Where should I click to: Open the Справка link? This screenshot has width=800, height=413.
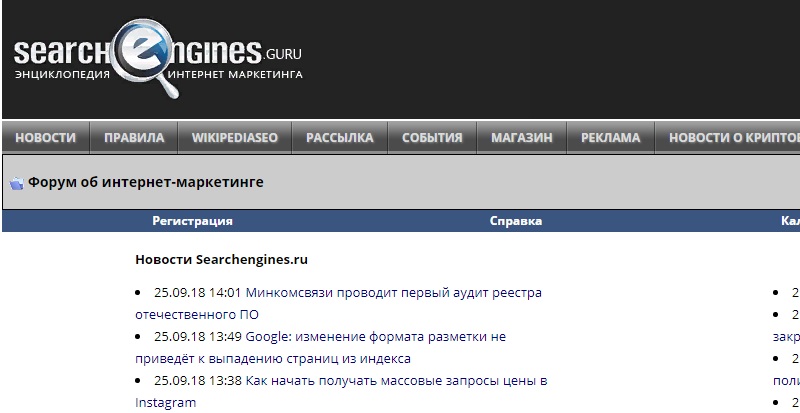coord(516,221)
